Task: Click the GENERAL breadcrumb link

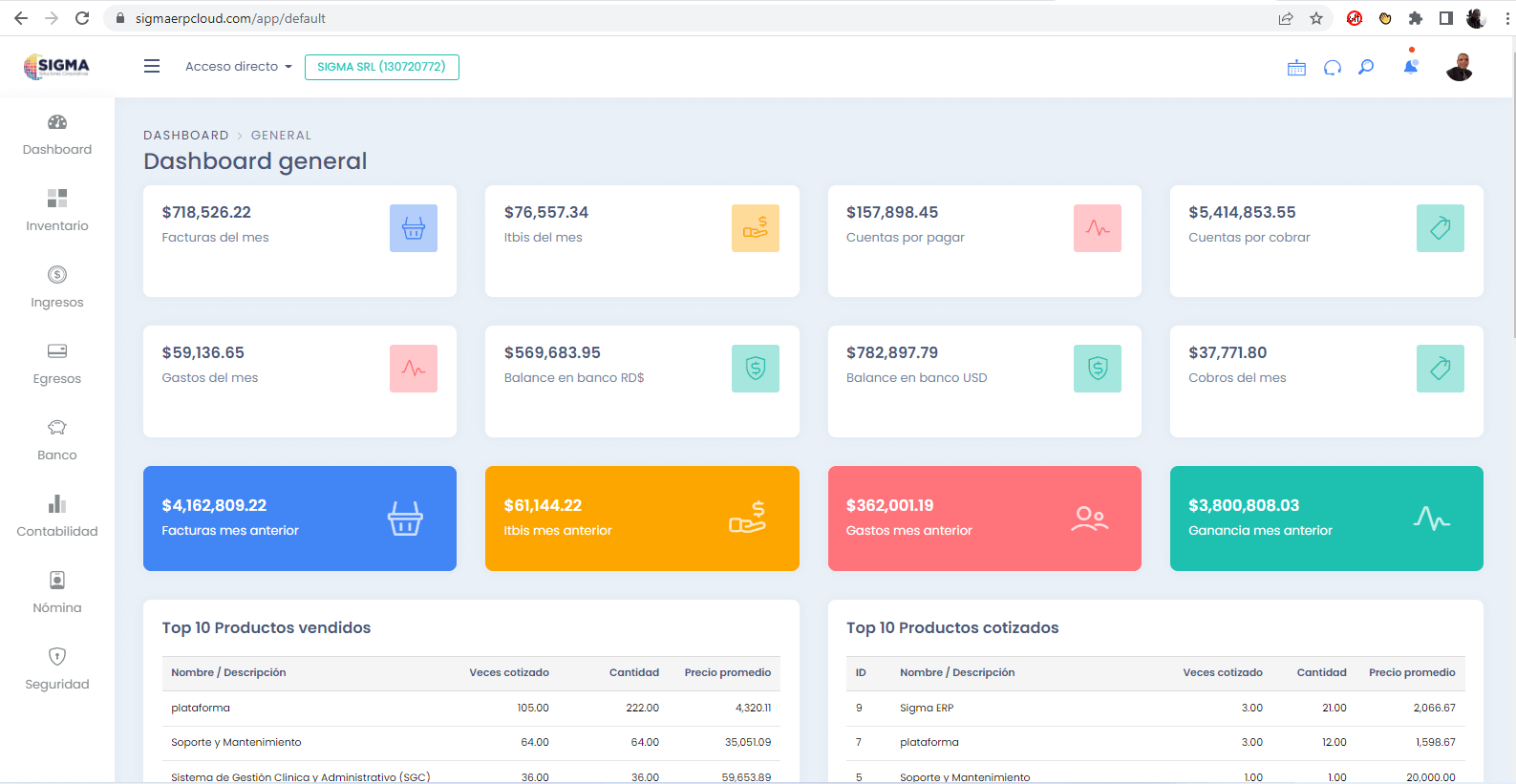Action: tap(281, 136)
